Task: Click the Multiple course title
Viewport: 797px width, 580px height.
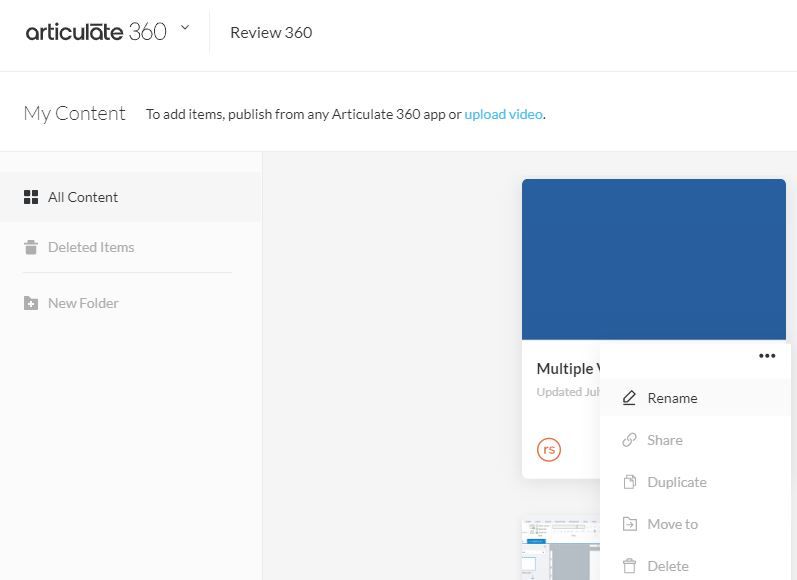Action: pyautogui.click(x=568, y=369)
